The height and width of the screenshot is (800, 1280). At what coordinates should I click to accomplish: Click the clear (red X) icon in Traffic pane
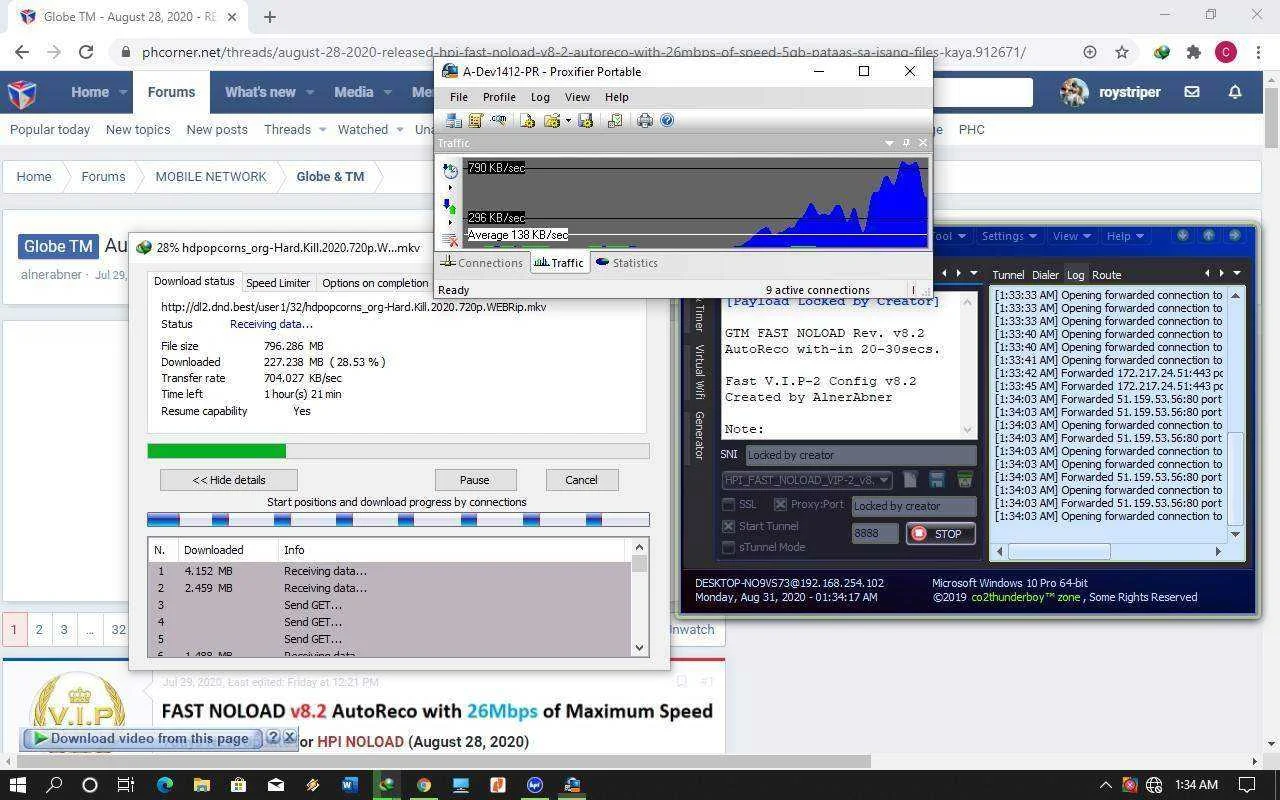coord(449,240)
